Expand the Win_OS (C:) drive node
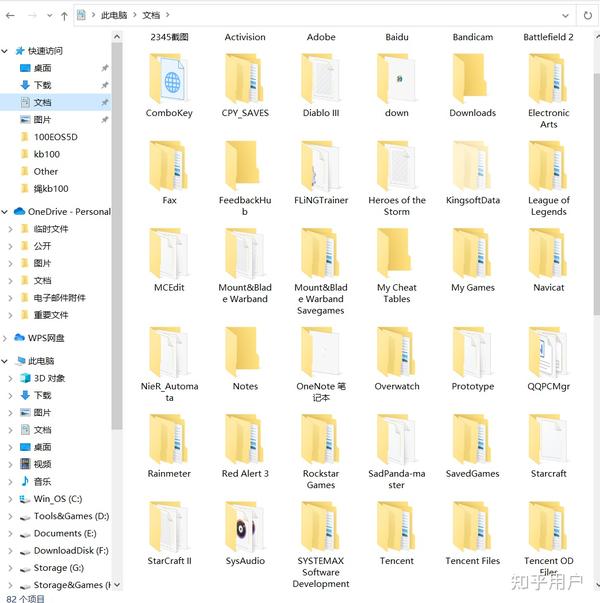This screenshot has width=600, height=603. [x=10, y=499]
